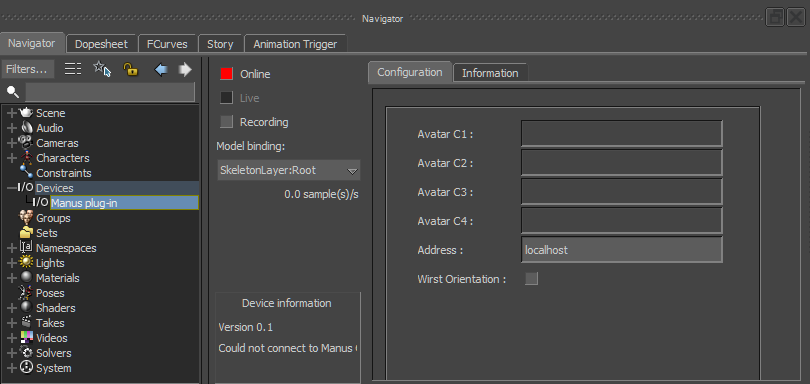Enable the Recording checkbox
Screen dimensions: 810x384
click(226, 122)
